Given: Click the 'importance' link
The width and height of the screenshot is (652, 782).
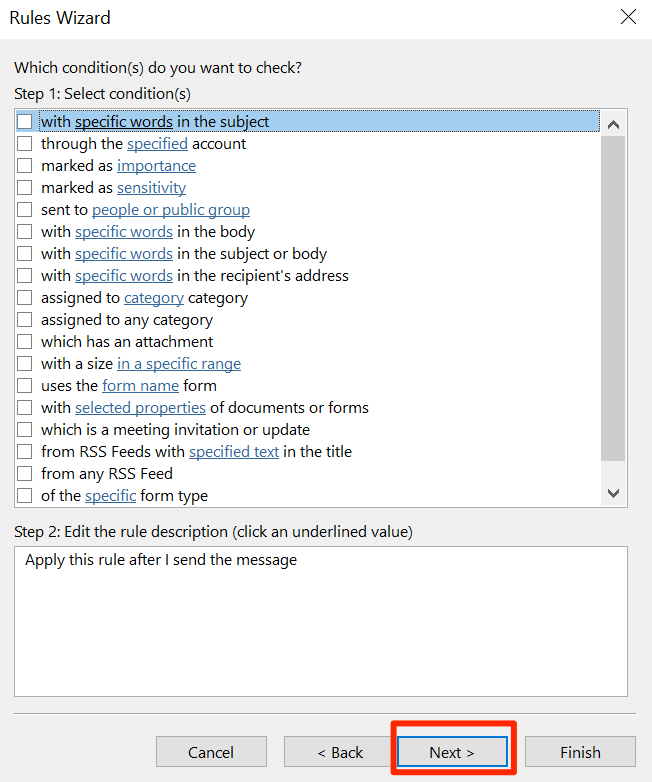Looking at the screenshot, I should point(156,166).
